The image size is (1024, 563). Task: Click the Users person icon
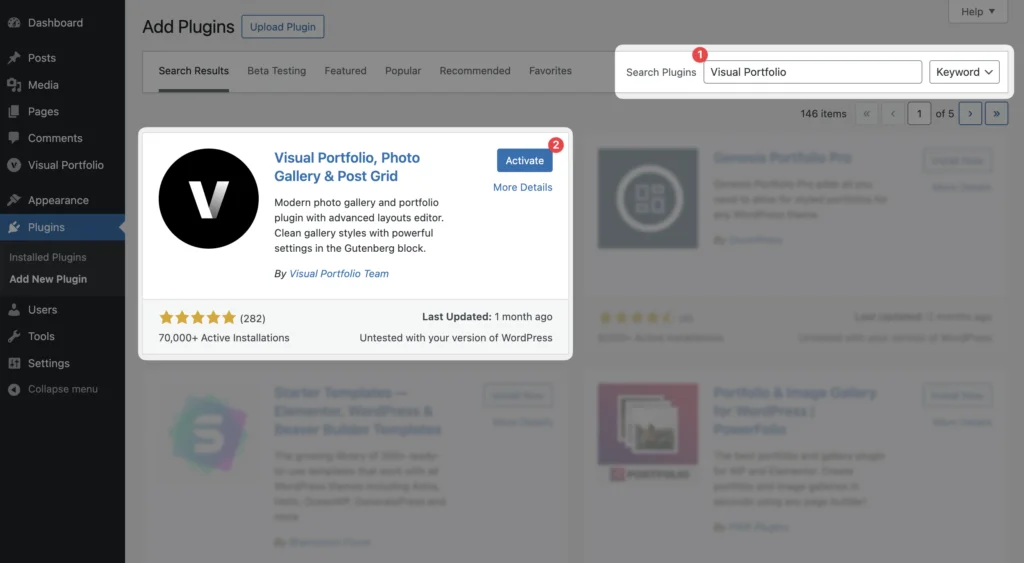point(14,310)
